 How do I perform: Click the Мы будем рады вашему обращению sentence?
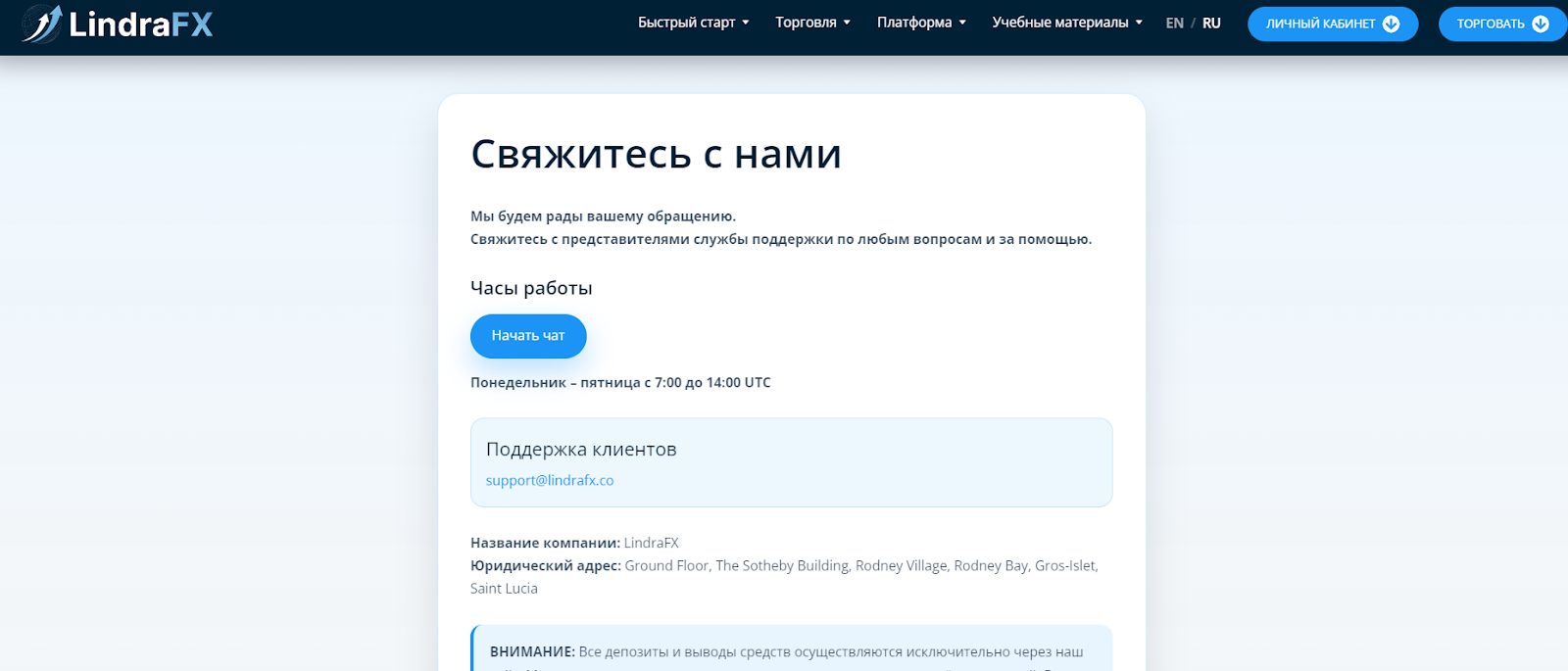603,216
